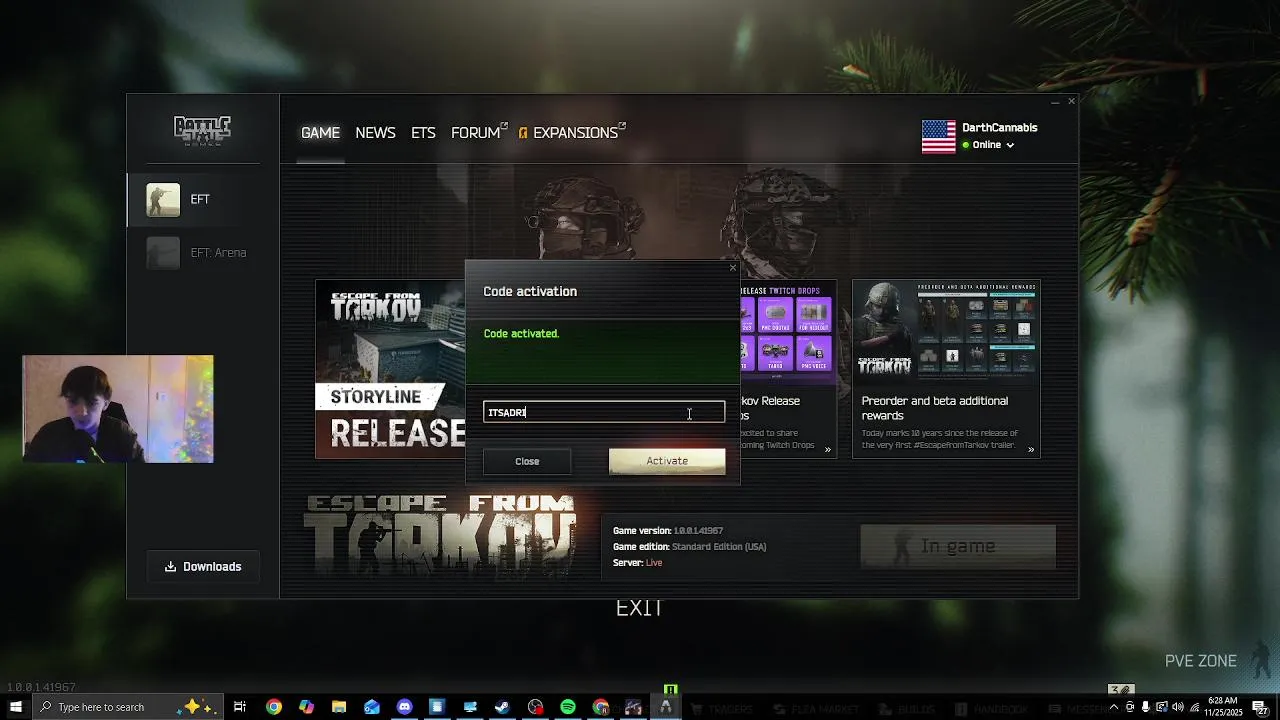
Task: Open the GAME tab in launcher
Action: point(320,133)
